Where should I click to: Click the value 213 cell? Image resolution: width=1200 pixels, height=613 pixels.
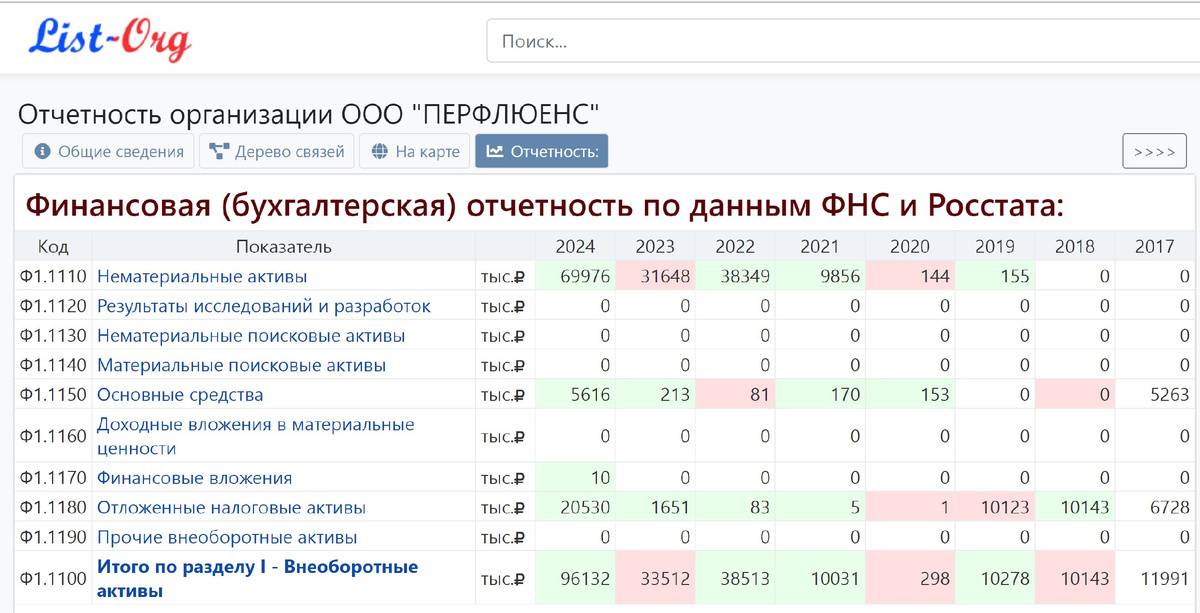pos(655,395)
